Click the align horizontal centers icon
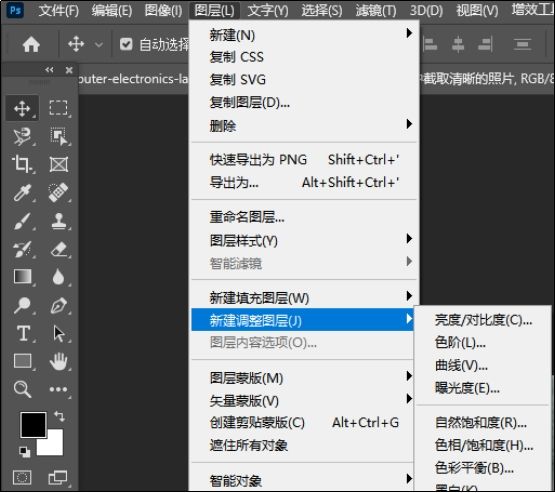Viewport: 555px width, 493px height. pos(458,45)
